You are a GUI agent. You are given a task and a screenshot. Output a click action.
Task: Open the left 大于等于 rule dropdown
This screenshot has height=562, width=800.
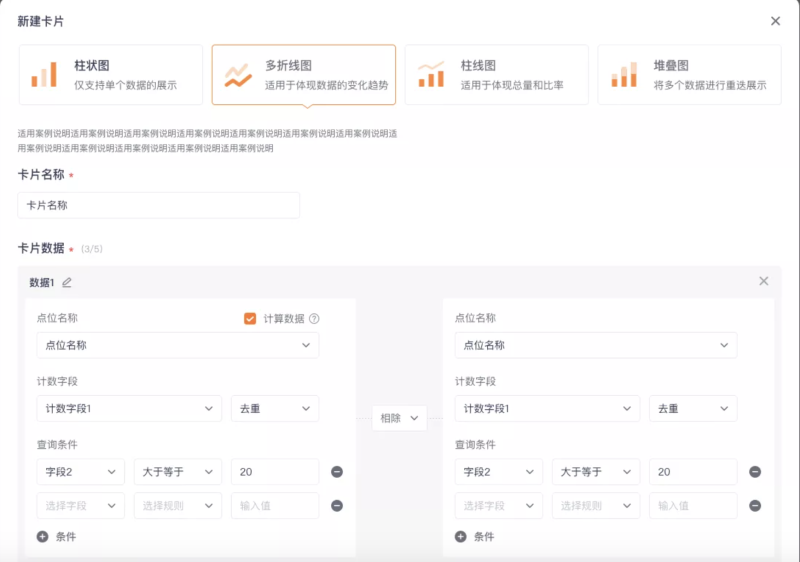pos(178,472)
